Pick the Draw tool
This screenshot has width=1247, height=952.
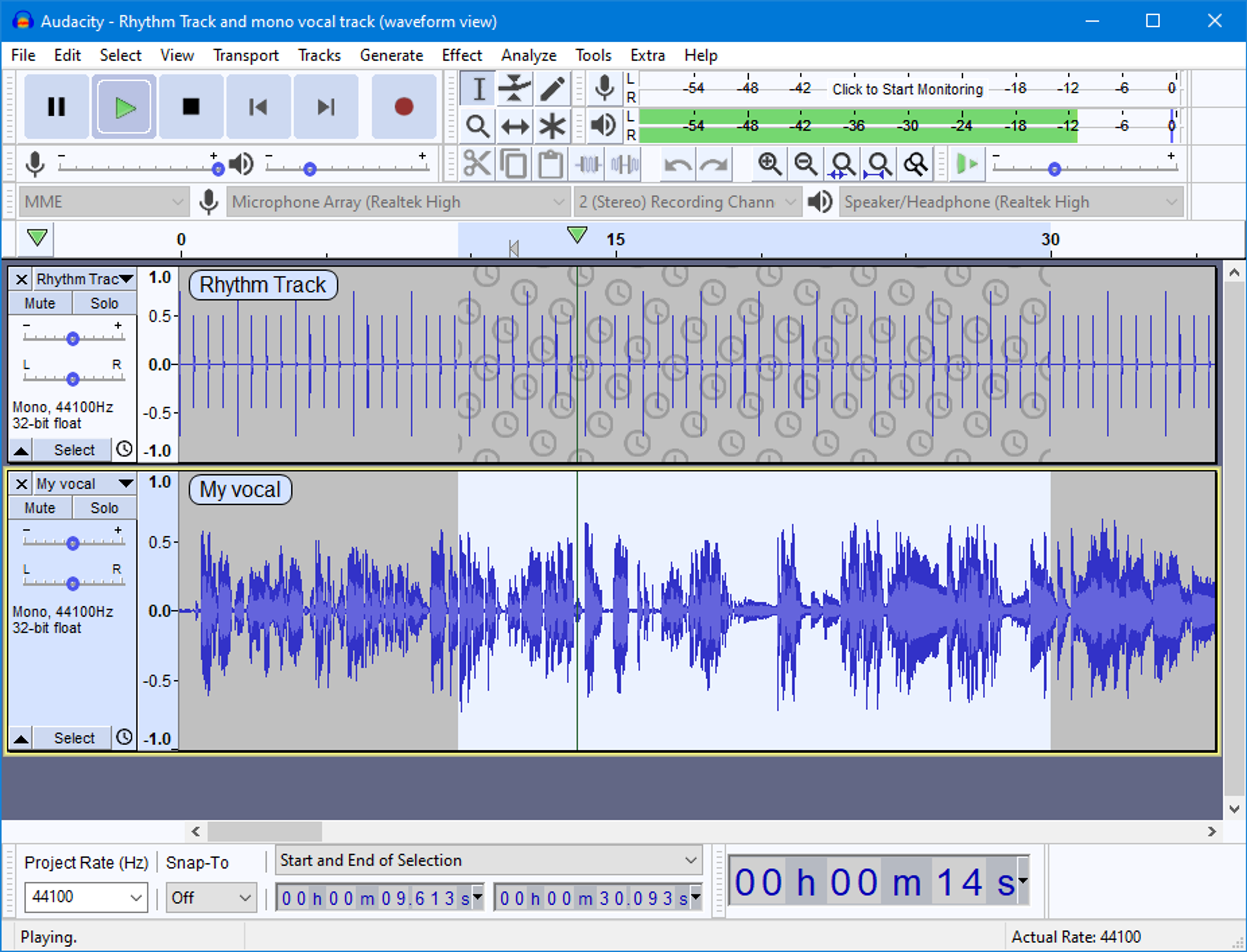pyautogui.click(x=551, y=88)
